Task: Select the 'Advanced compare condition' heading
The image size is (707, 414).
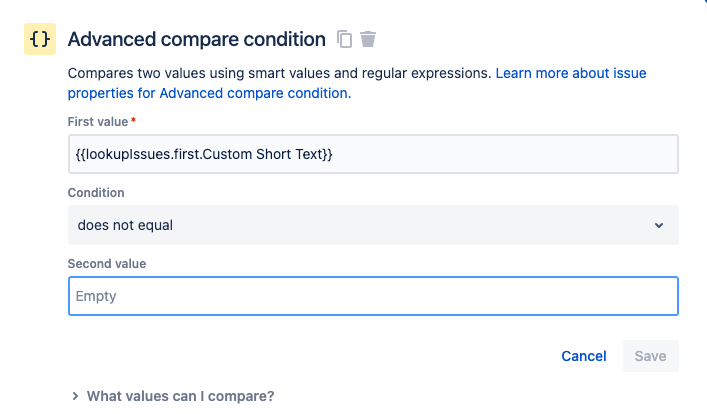Action: click(197, 39)
